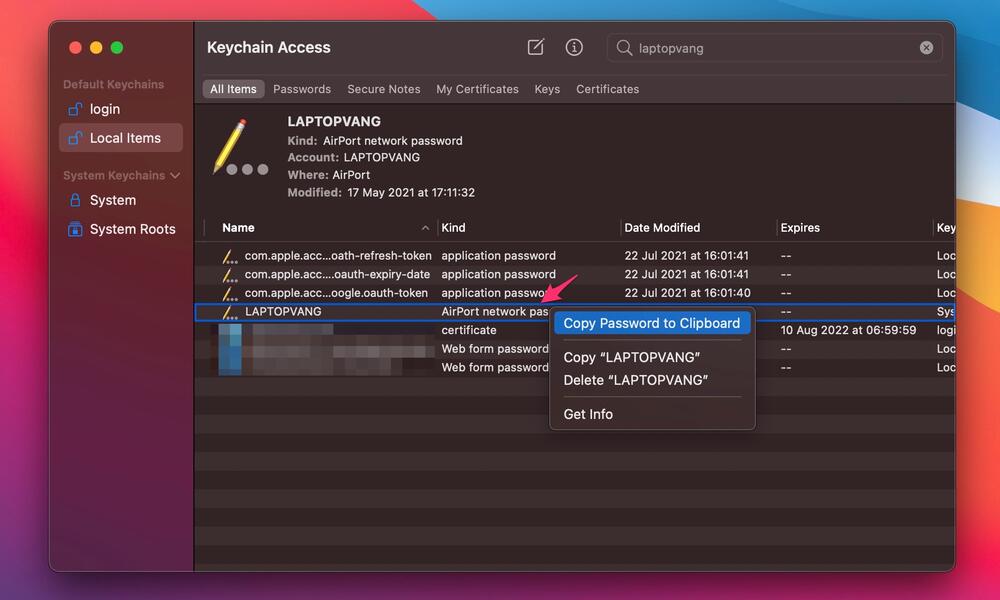Image resolution: width=1000 pixels, height=600 pixels.
Task: Sort by the Date Modified column header
Action: pyautogui.click(x=662, y=228)
